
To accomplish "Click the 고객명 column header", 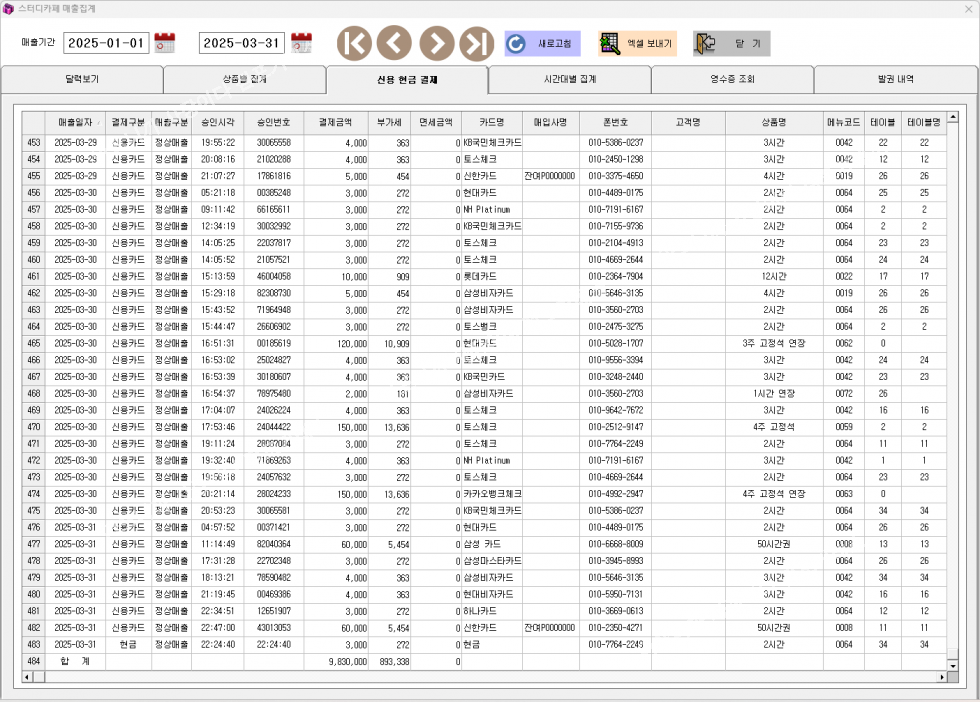I will [688, 123].
